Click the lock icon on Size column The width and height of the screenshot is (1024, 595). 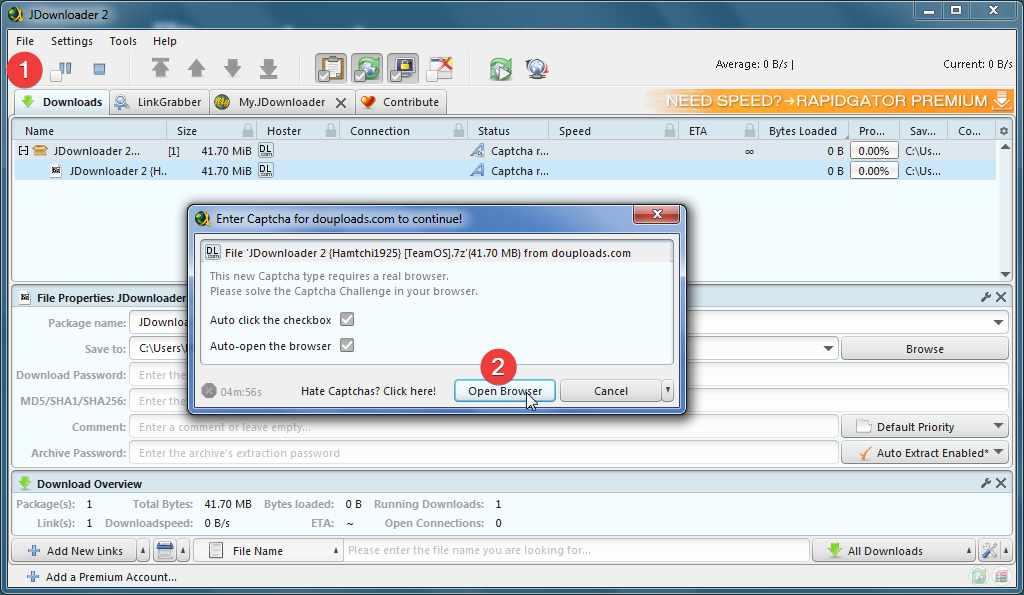pos(248,130)
